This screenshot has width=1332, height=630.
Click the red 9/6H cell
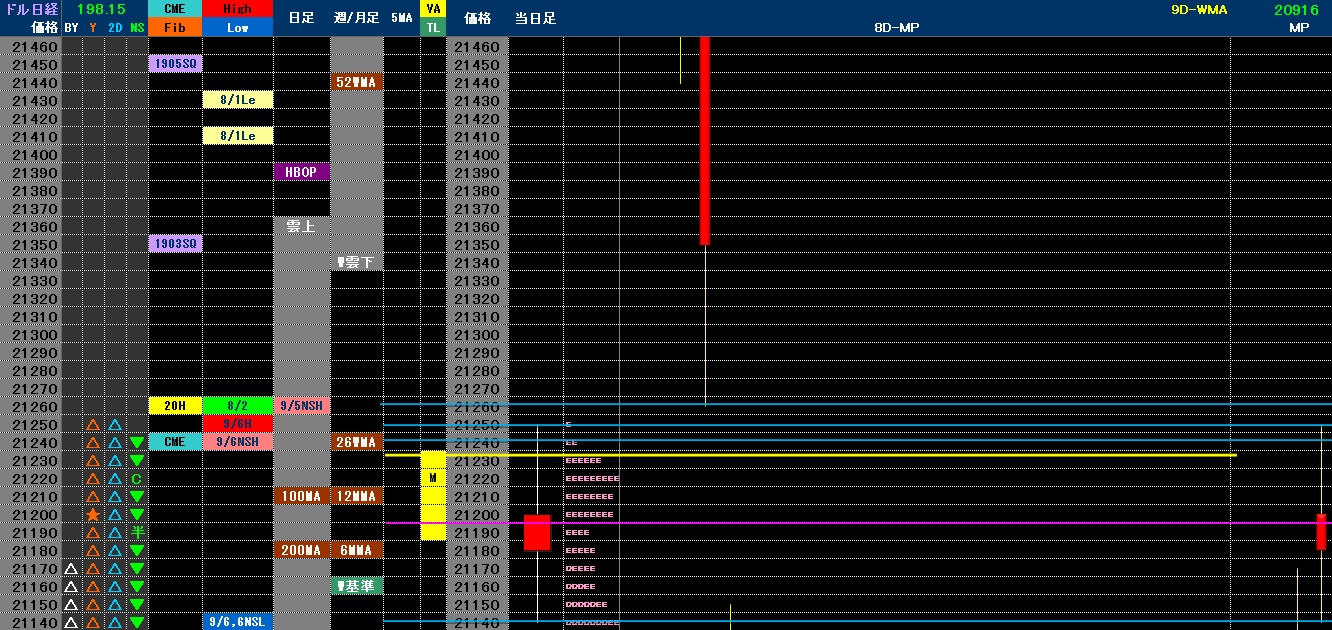click(x=237, y=424)
